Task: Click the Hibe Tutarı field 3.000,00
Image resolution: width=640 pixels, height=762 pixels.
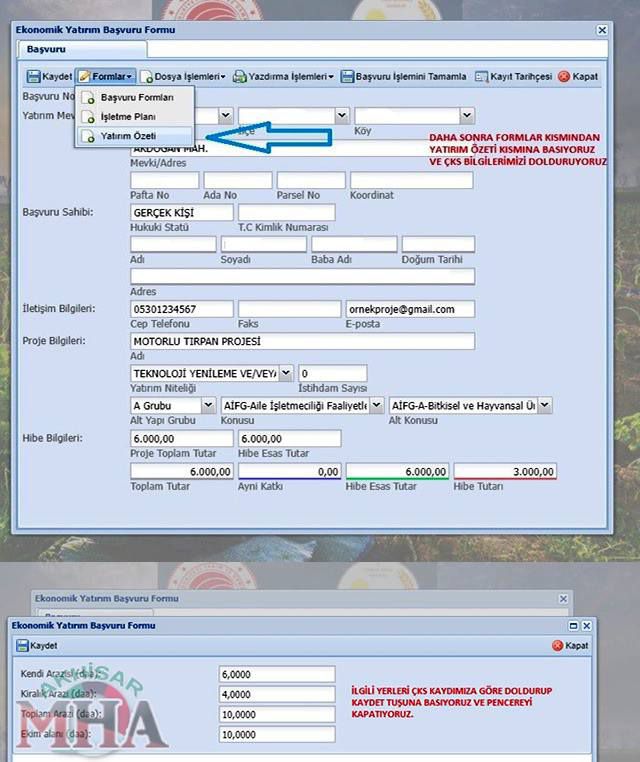Action: coord(505,471)
